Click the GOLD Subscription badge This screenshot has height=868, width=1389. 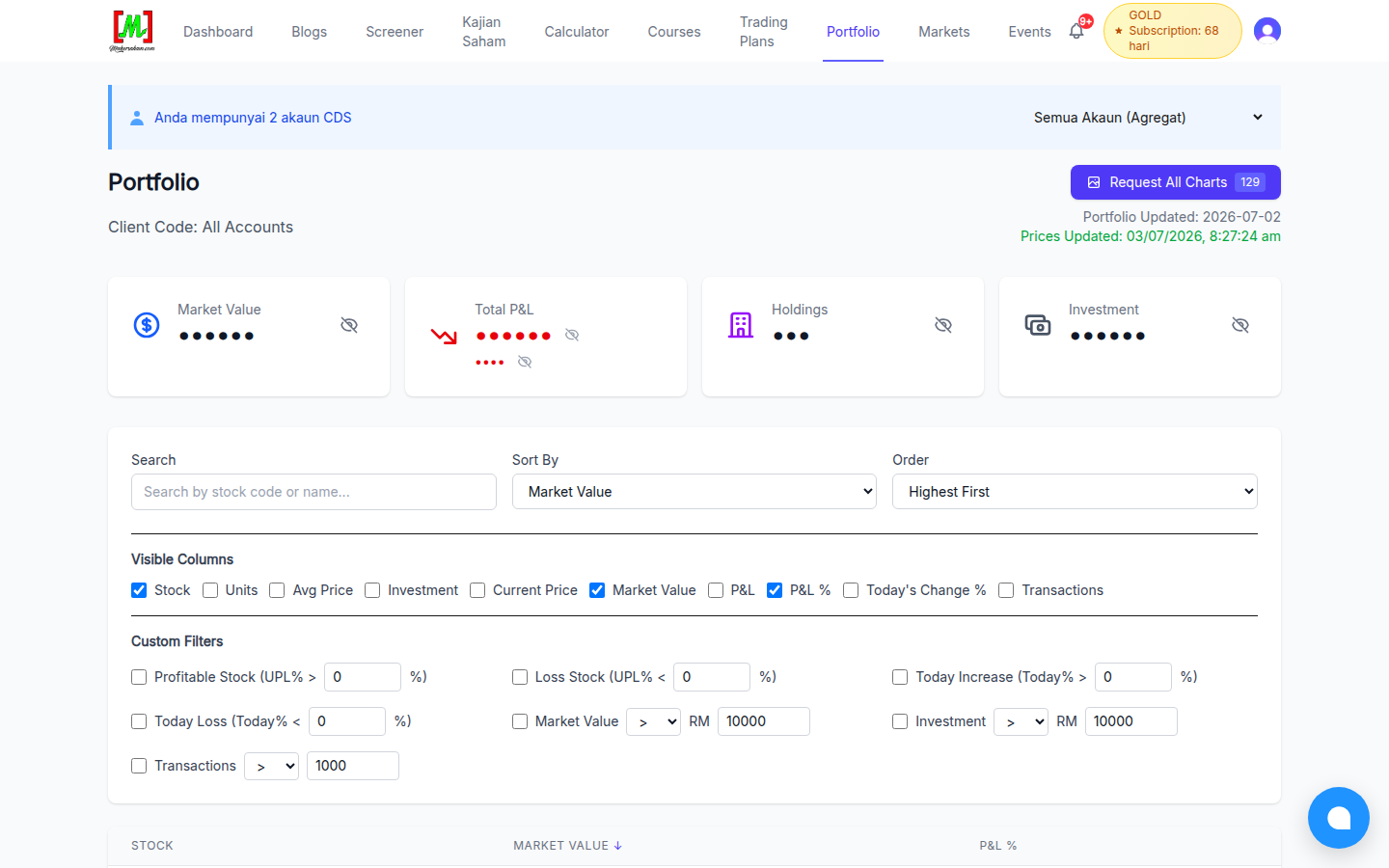[x=1173, y=31]
